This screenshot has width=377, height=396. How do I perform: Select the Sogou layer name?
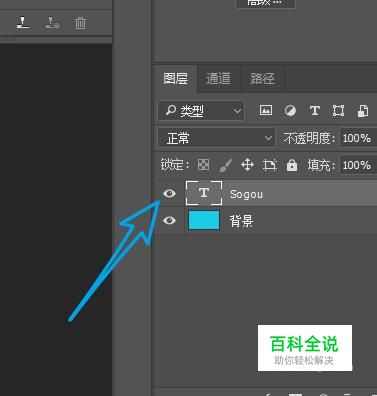pos(246,194)
